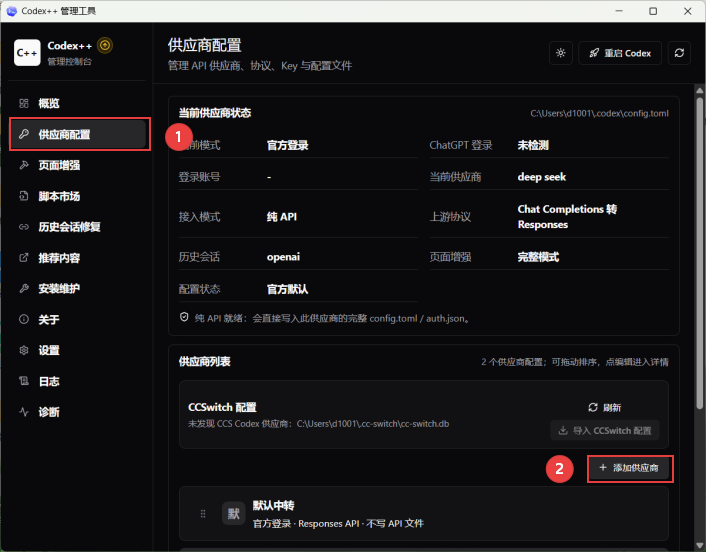The height and width of the screenshot is (552, 707).
Task: Open 脚本市场 script market
Action: coord(78,196)
